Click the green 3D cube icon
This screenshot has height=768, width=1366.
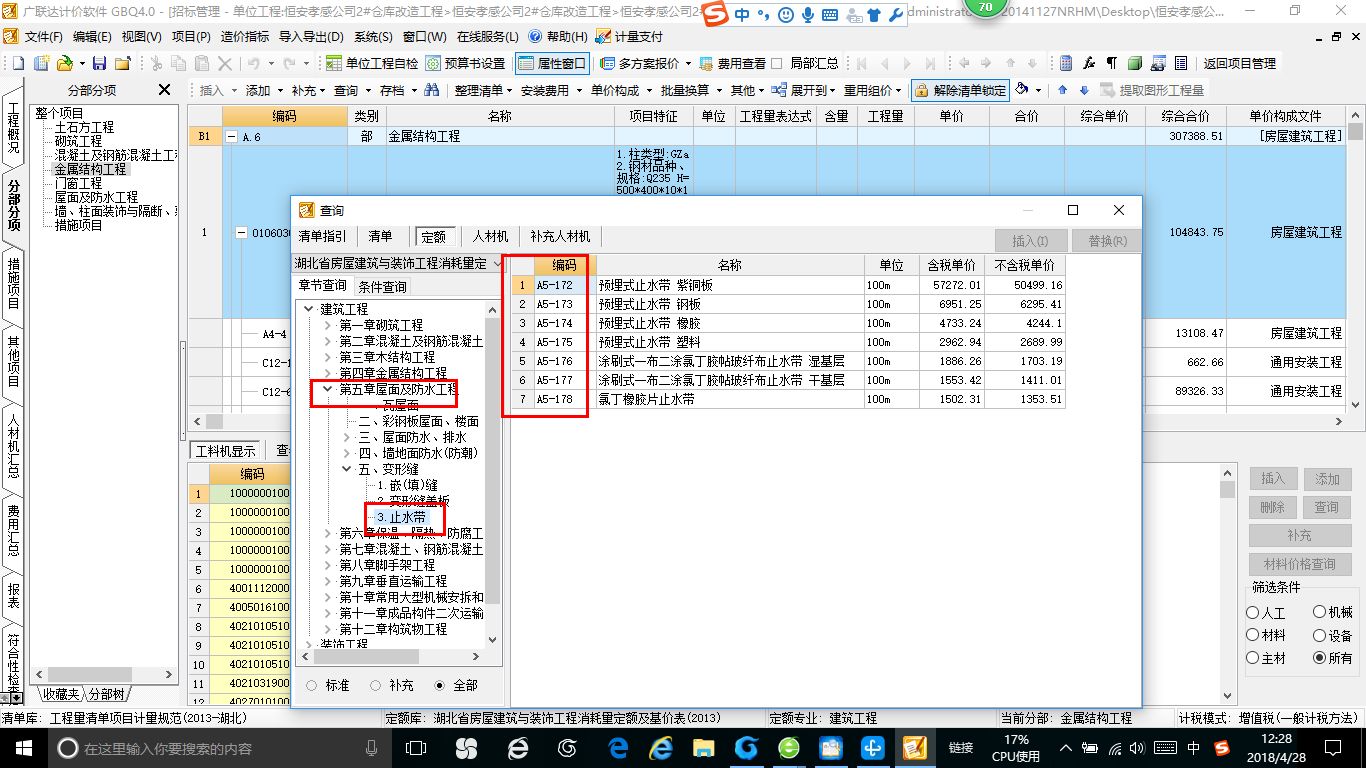(1135, 63)
